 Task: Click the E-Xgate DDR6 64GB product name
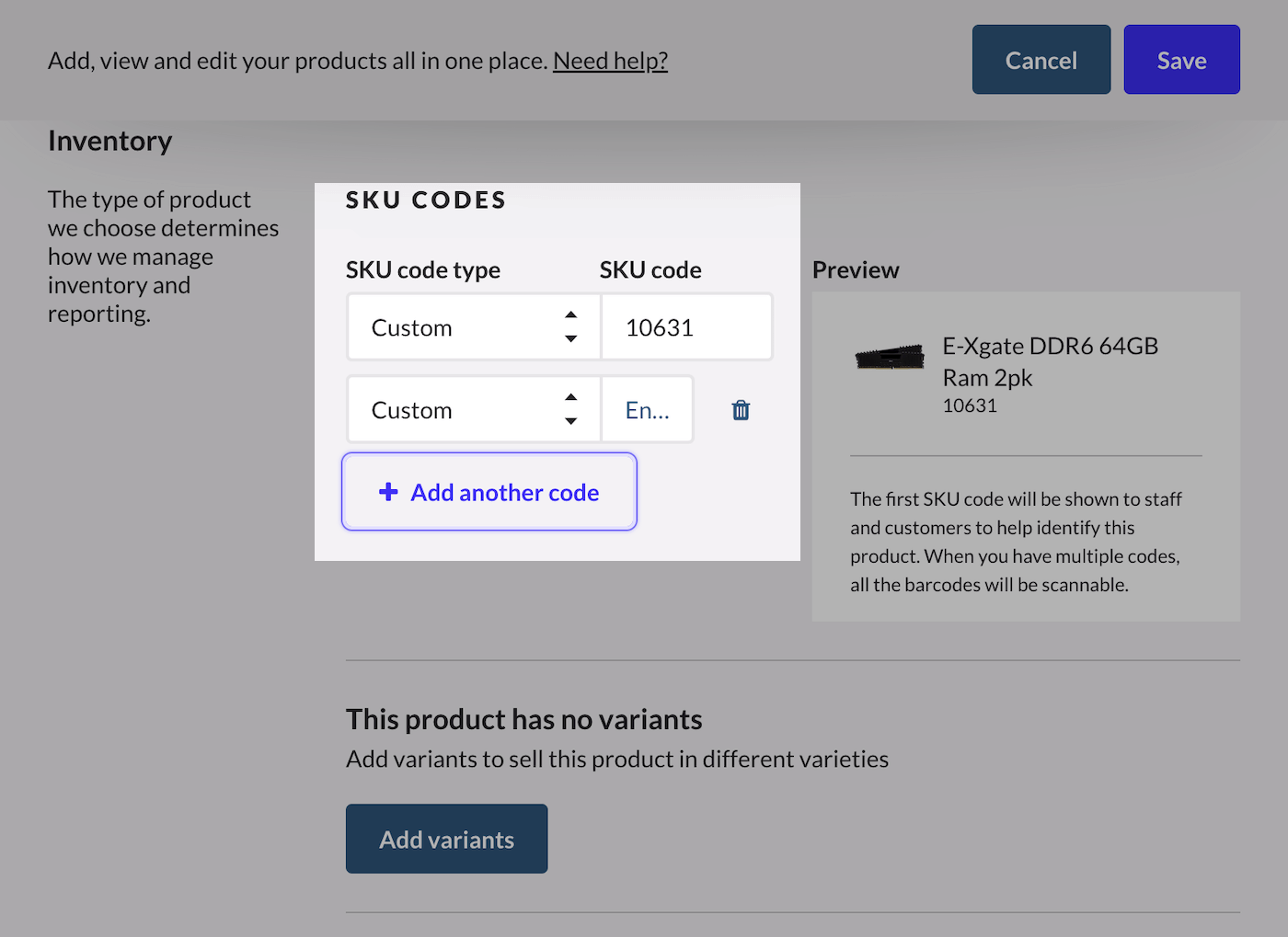click(1050, 361)
